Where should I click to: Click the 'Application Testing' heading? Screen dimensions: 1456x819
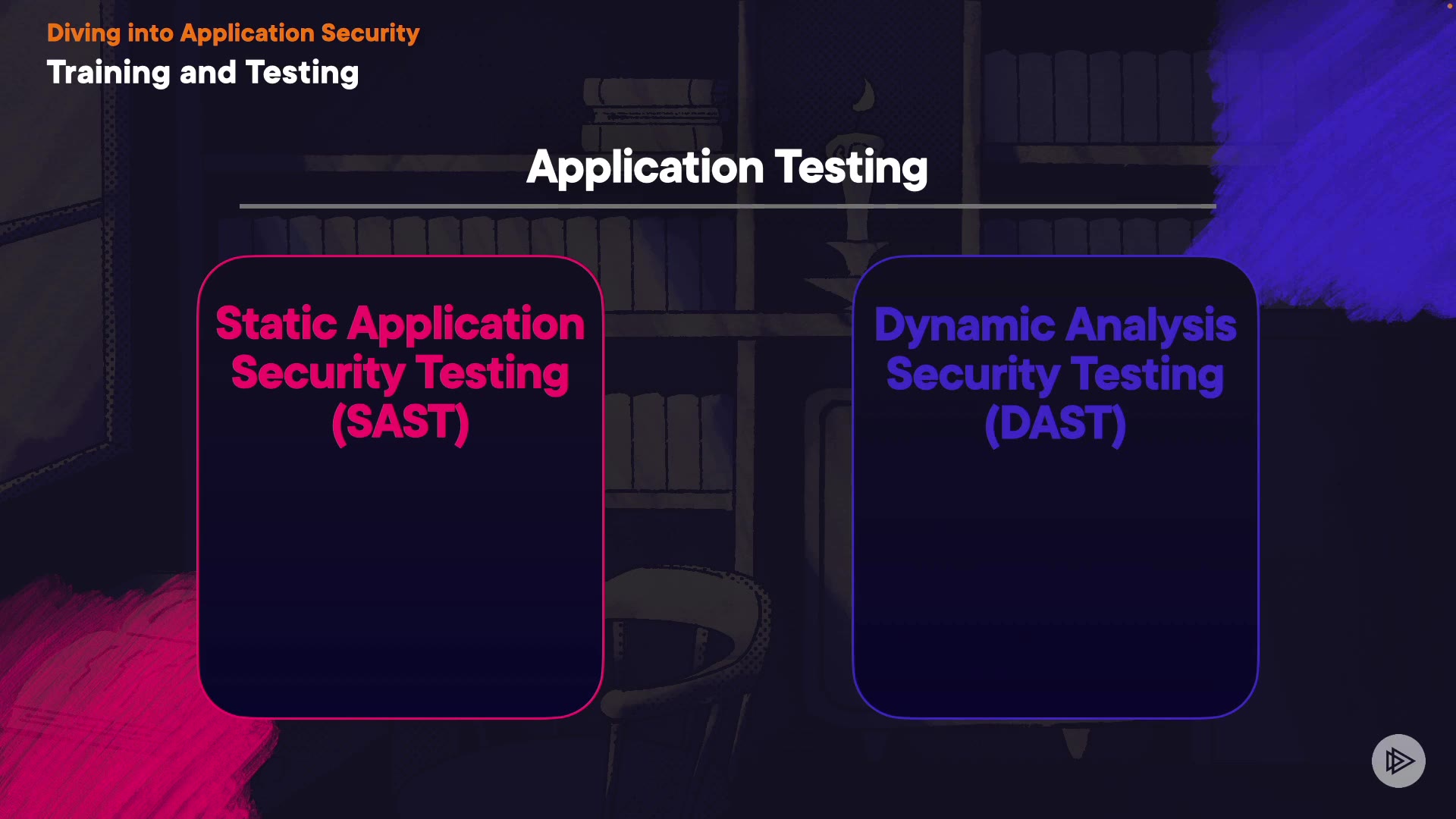click(x=726, y=167)
